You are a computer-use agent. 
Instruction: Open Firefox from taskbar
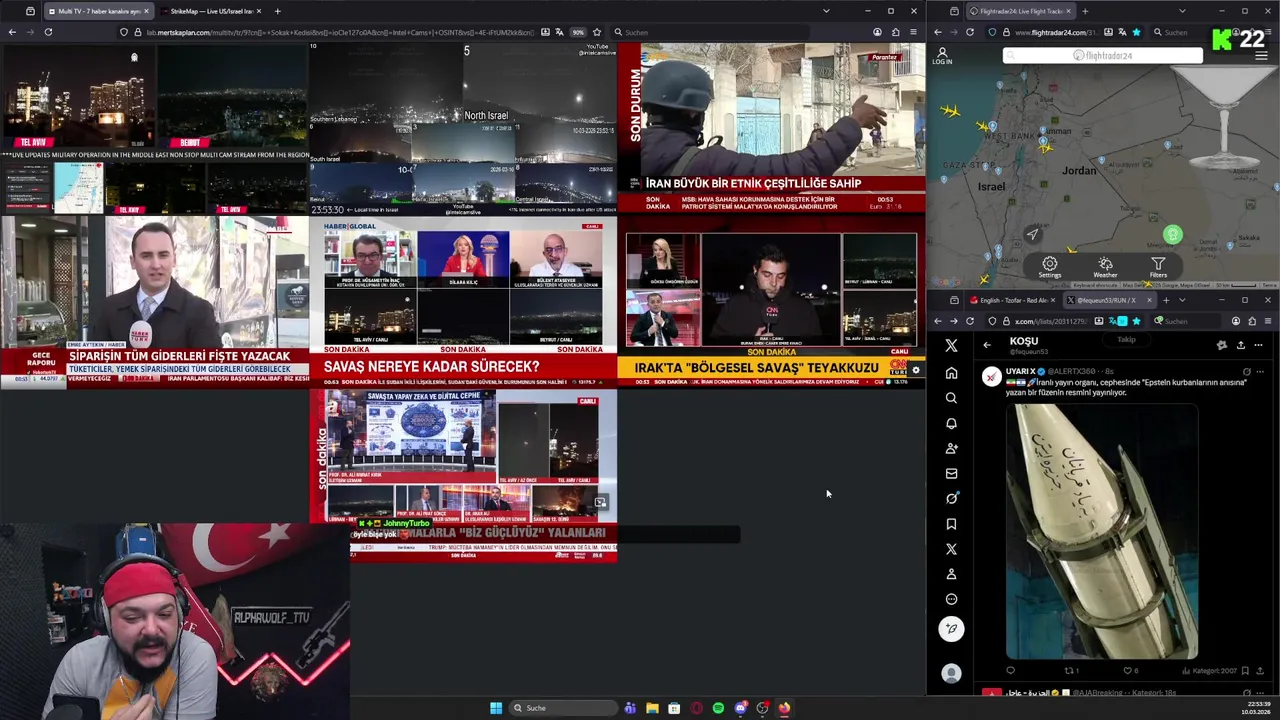(x=784, y=708)
